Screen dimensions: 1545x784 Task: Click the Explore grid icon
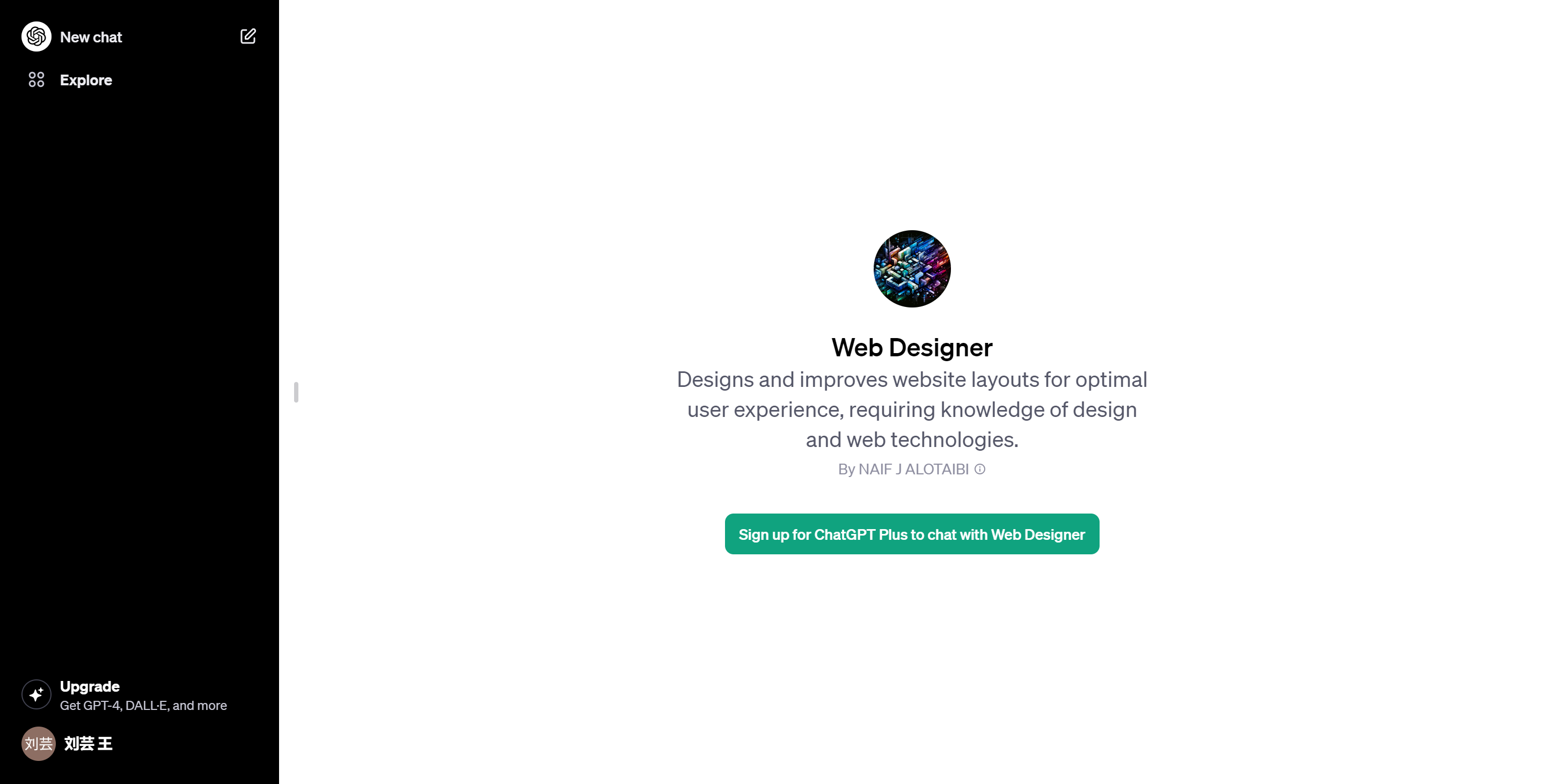(x=36, y=80)
